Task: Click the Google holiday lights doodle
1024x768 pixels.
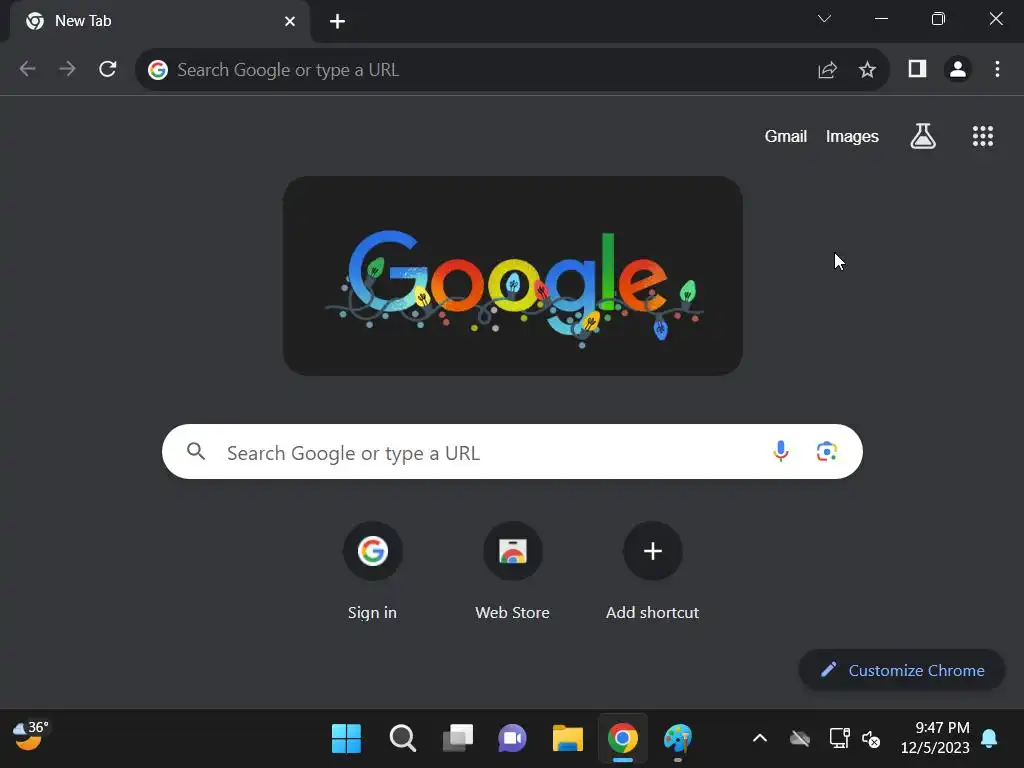Action: 513,276
